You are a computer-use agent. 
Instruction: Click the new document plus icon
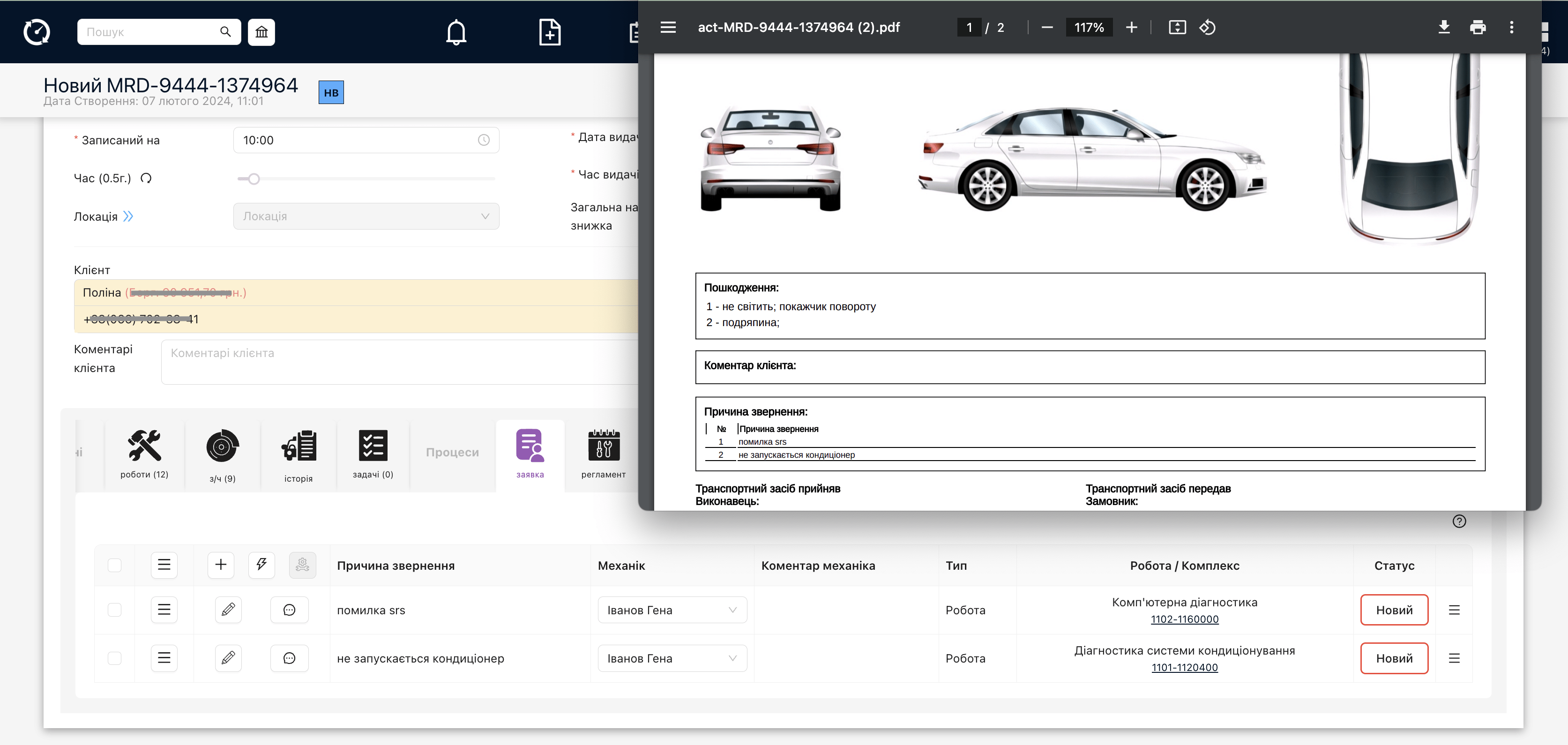point(550,32)
